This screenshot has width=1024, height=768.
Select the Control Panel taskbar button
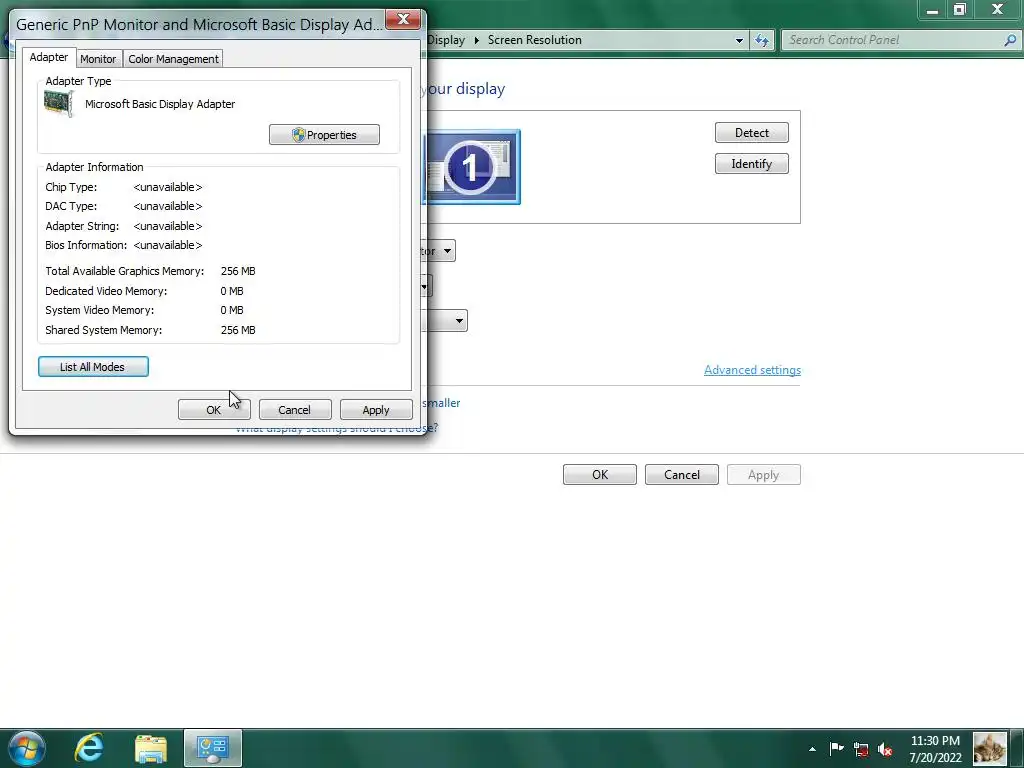(x=212, y=748)
